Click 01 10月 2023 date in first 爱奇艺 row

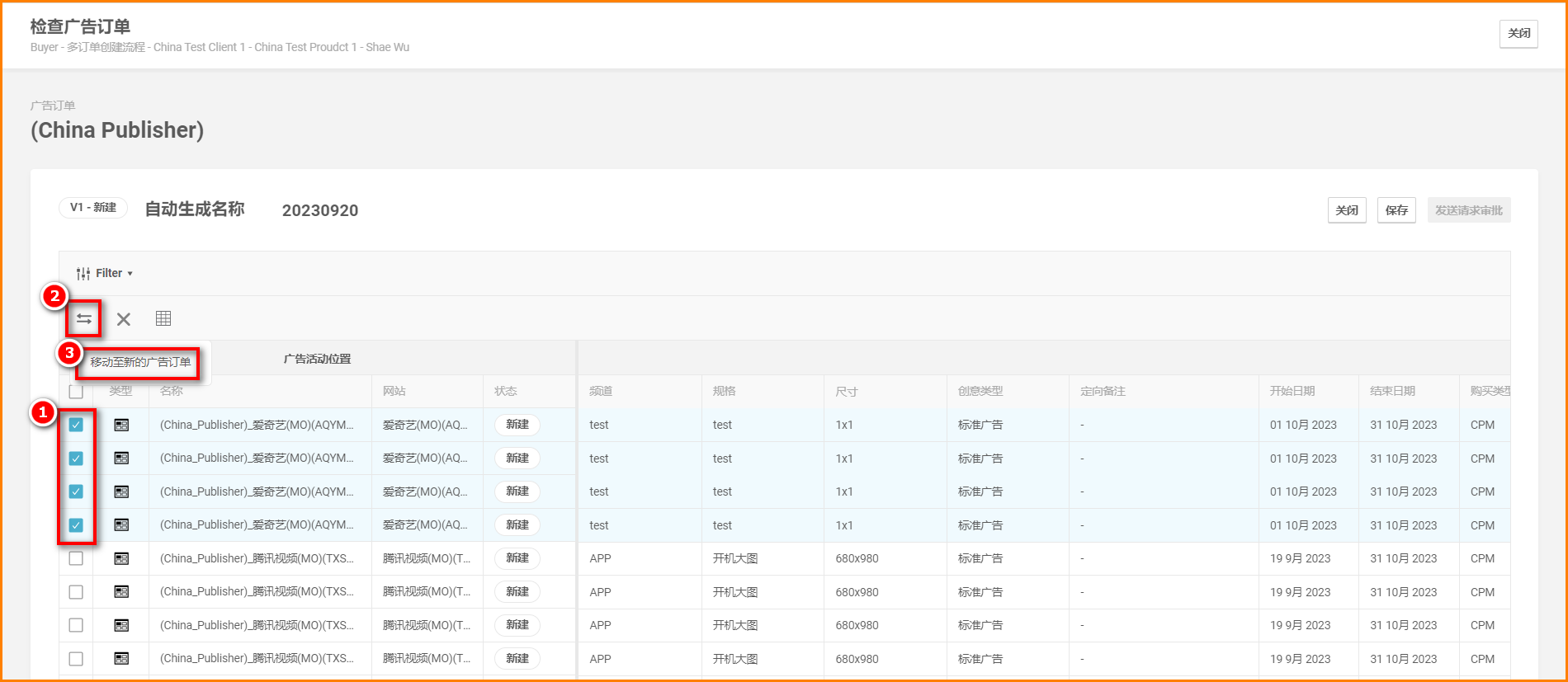(x=1303, y=425)
